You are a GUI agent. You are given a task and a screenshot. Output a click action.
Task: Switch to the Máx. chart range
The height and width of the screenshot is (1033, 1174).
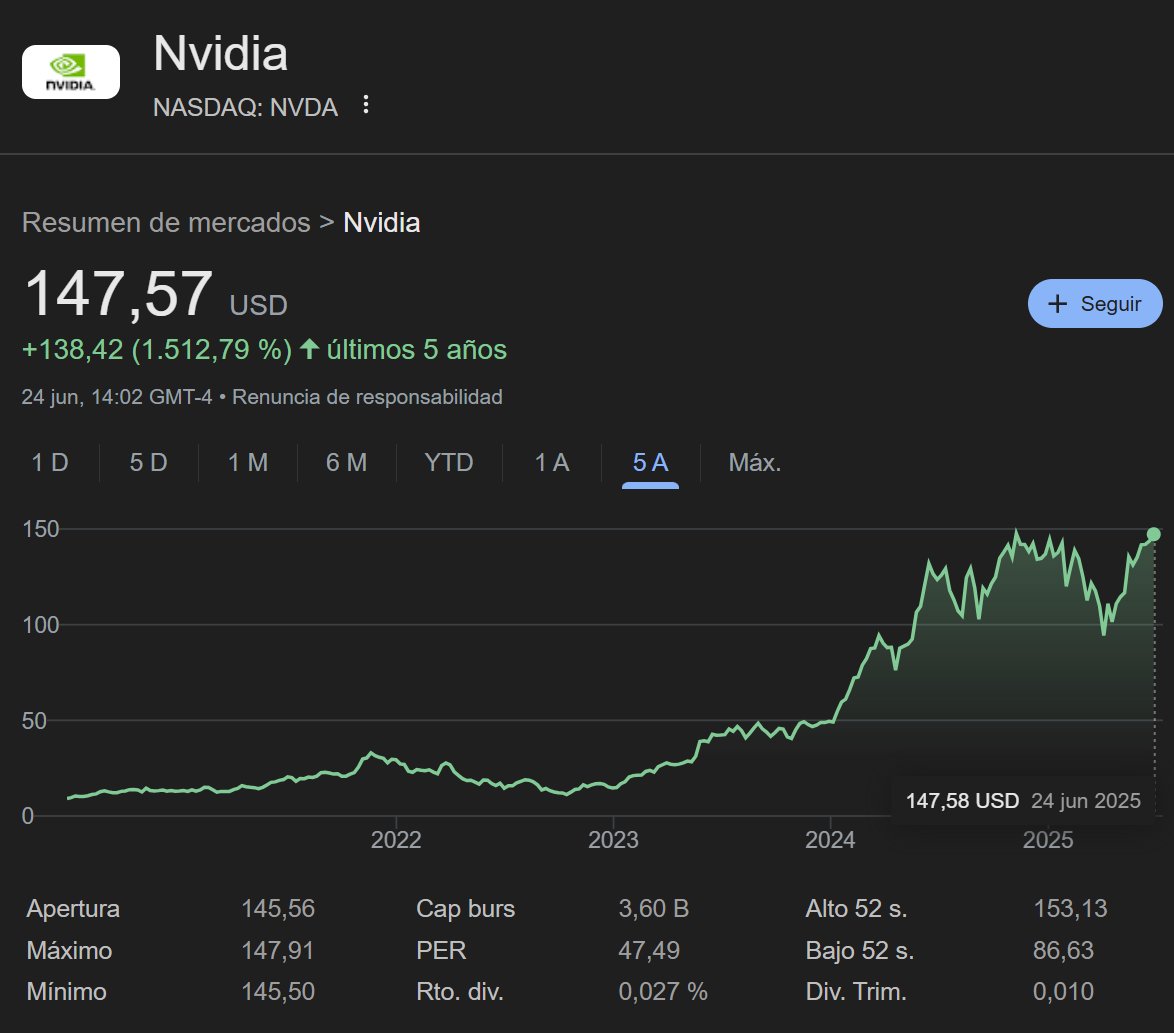[755, 463]
